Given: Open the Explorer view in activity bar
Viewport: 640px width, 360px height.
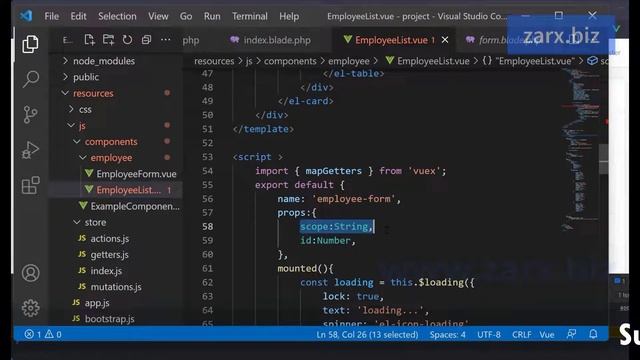Looking at the screenshot, I should click(x=30, y=44).
